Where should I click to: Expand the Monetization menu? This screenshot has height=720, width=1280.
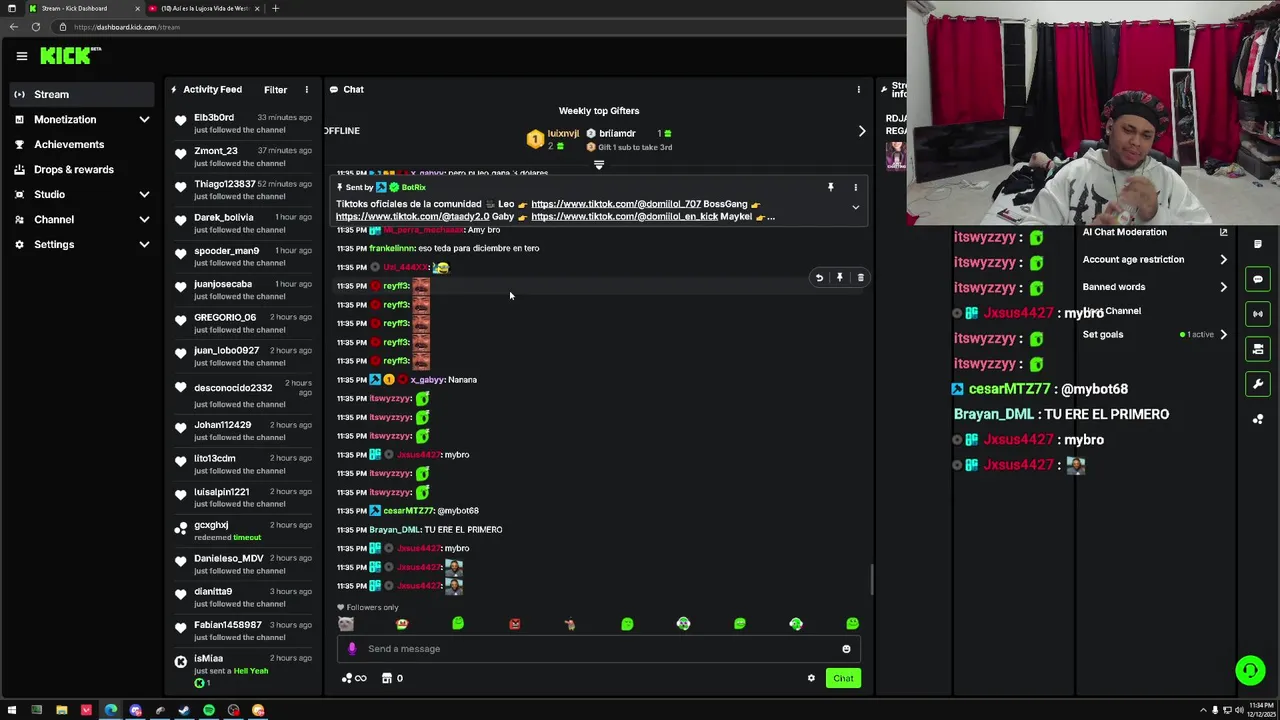82,119
